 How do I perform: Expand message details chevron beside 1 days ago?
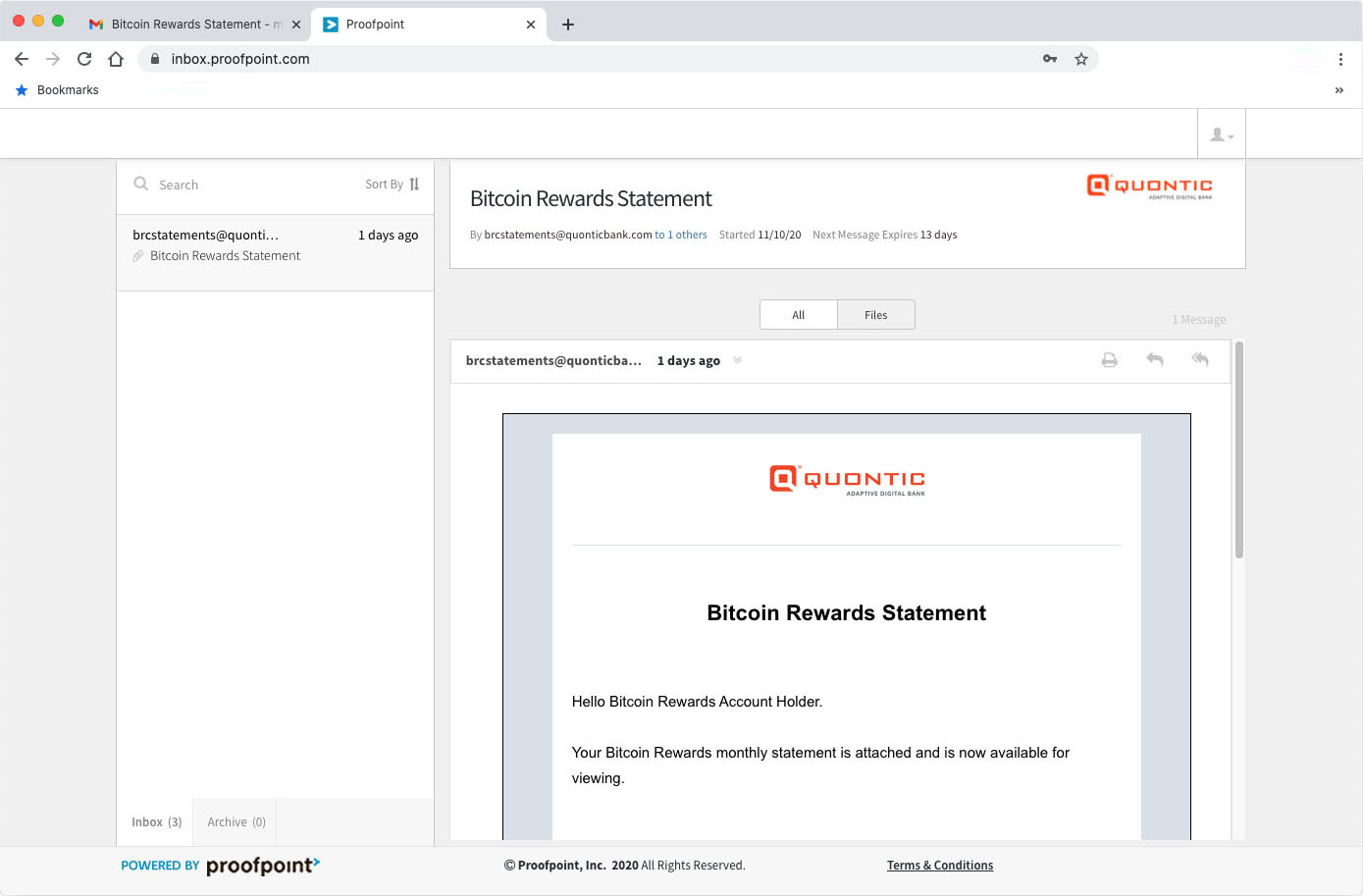pyautogui.click(x=738, y=360)
